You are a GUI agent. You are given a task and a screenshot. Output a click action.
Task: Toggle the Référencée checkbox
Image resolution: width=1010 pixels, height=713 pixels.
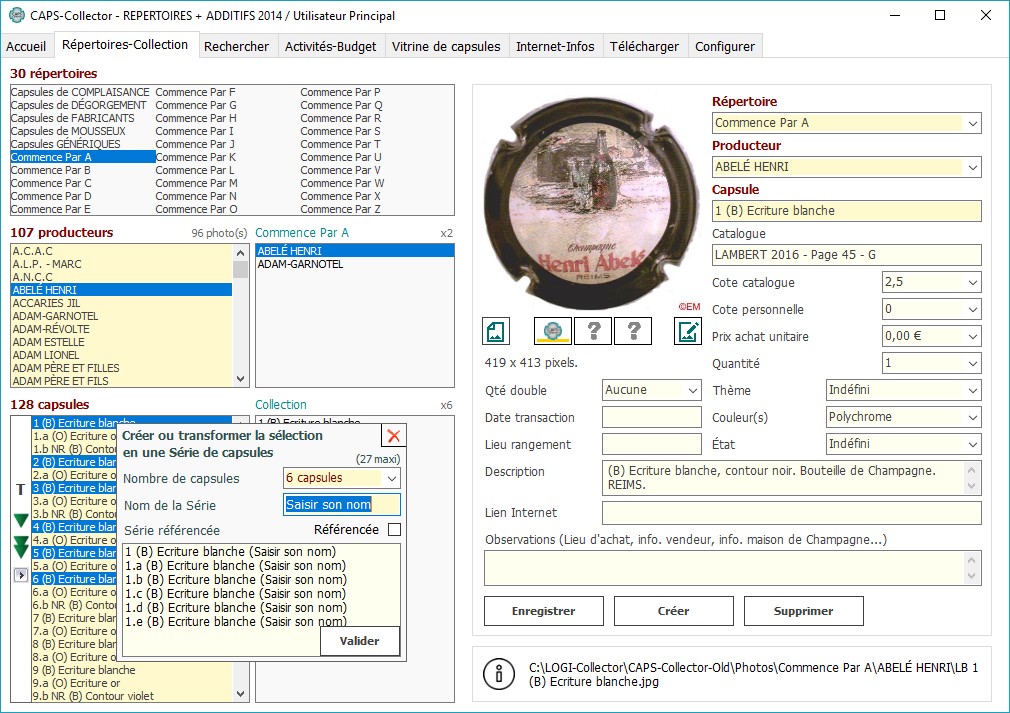coord(394,529)
